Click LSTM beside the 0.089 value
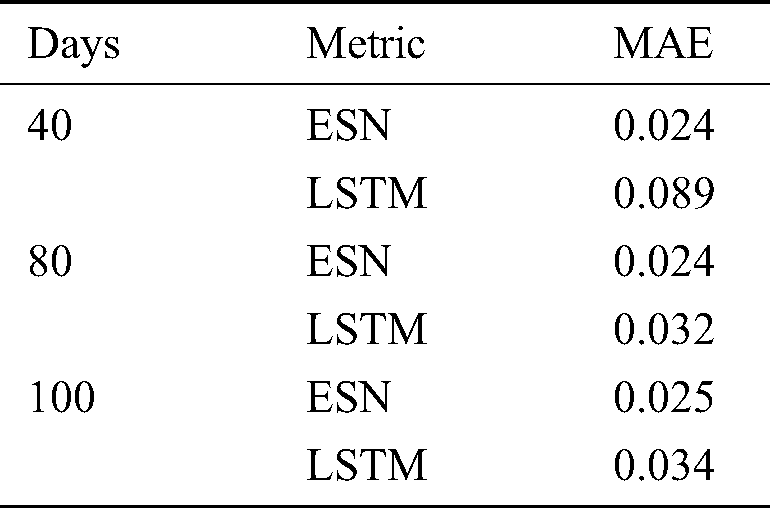This screenshot has height=508, width=770. click(x=367, y=194)
